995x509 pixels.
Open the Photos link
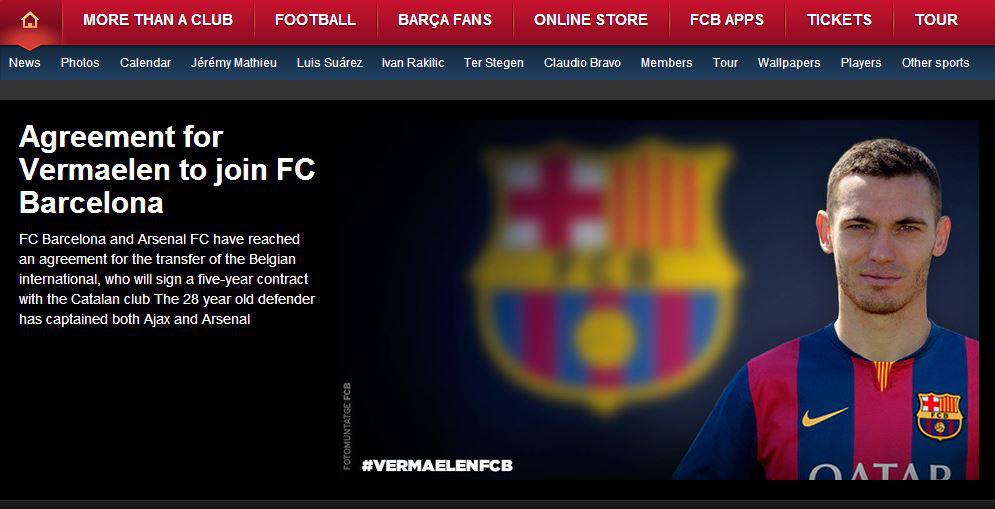tap(80, 63)
